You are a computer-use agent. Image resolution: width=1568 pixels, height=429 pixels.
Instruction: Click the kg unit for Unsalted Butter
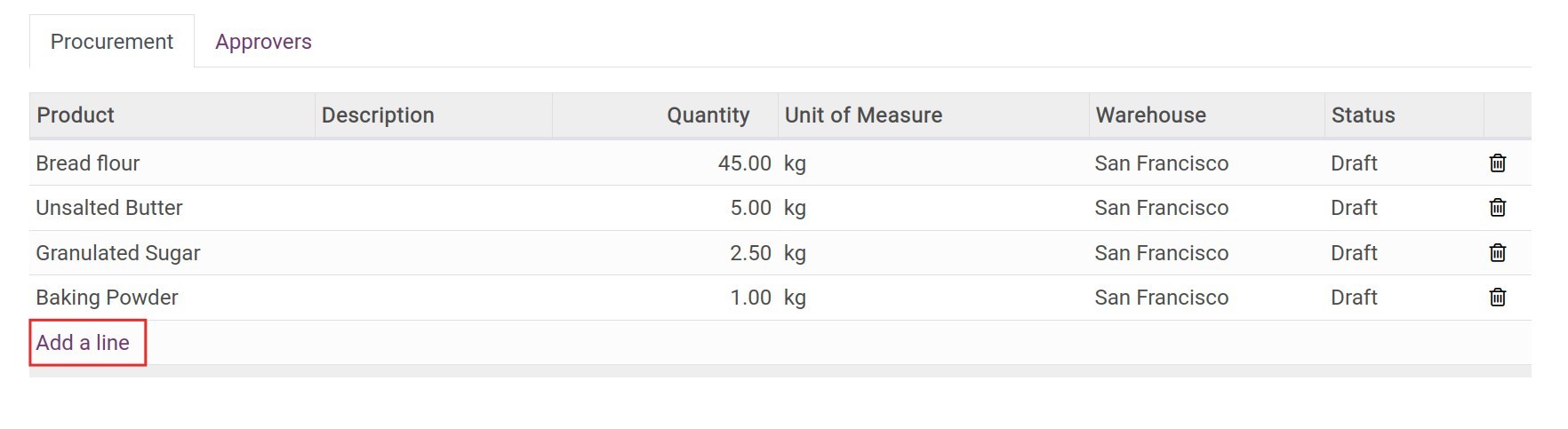click(x=795, y=208)
